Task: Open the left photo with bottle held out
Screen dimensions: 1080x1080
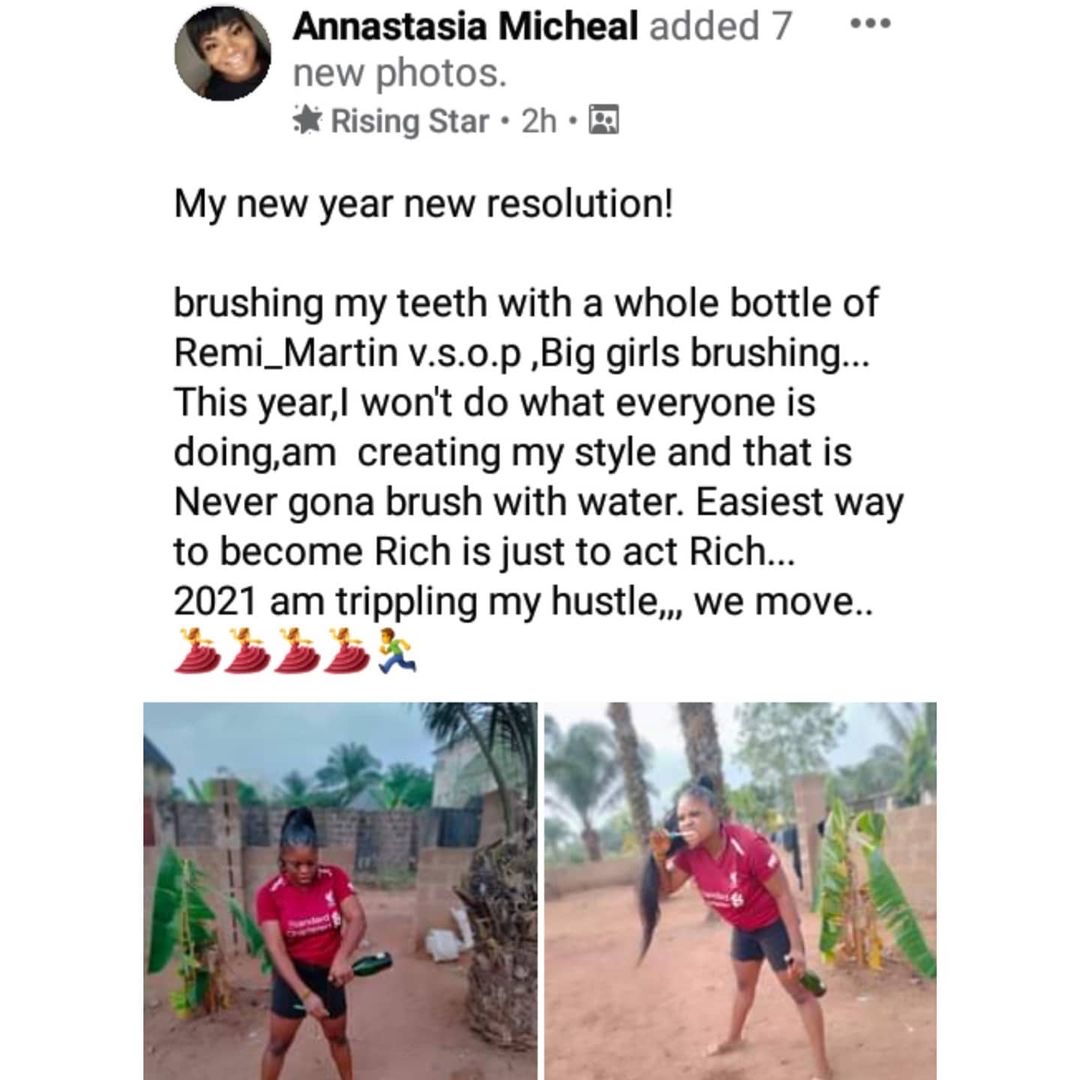Action: (x=340, y=890)
